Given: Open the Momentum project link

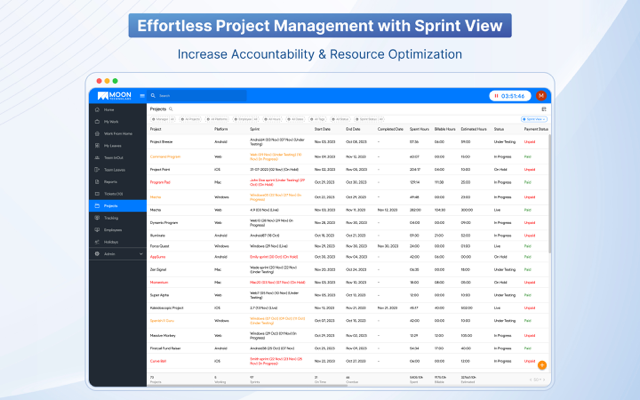Looking at the screenshot, I should pyautogui.click(x=159, y=282).
